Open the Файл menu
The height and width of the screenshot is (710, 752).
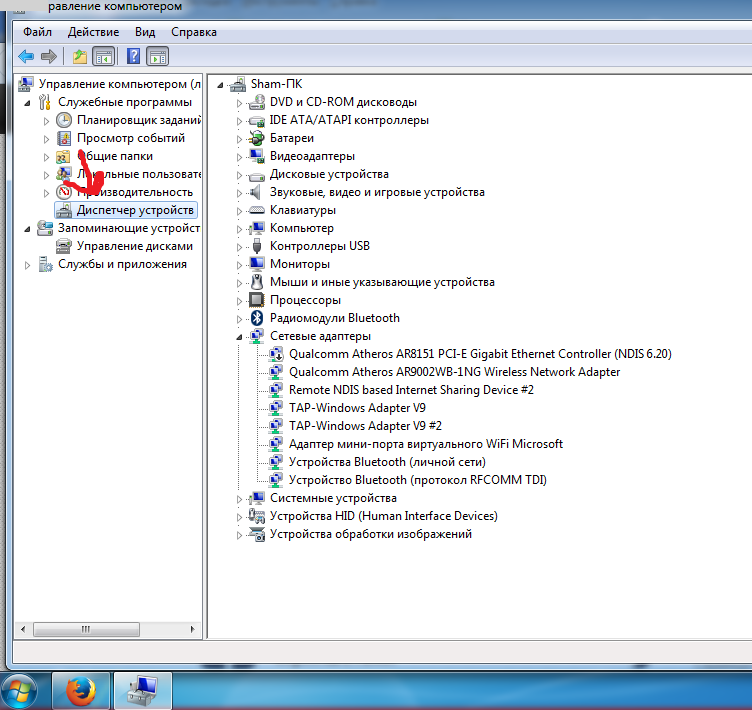[x=38, y=32]
